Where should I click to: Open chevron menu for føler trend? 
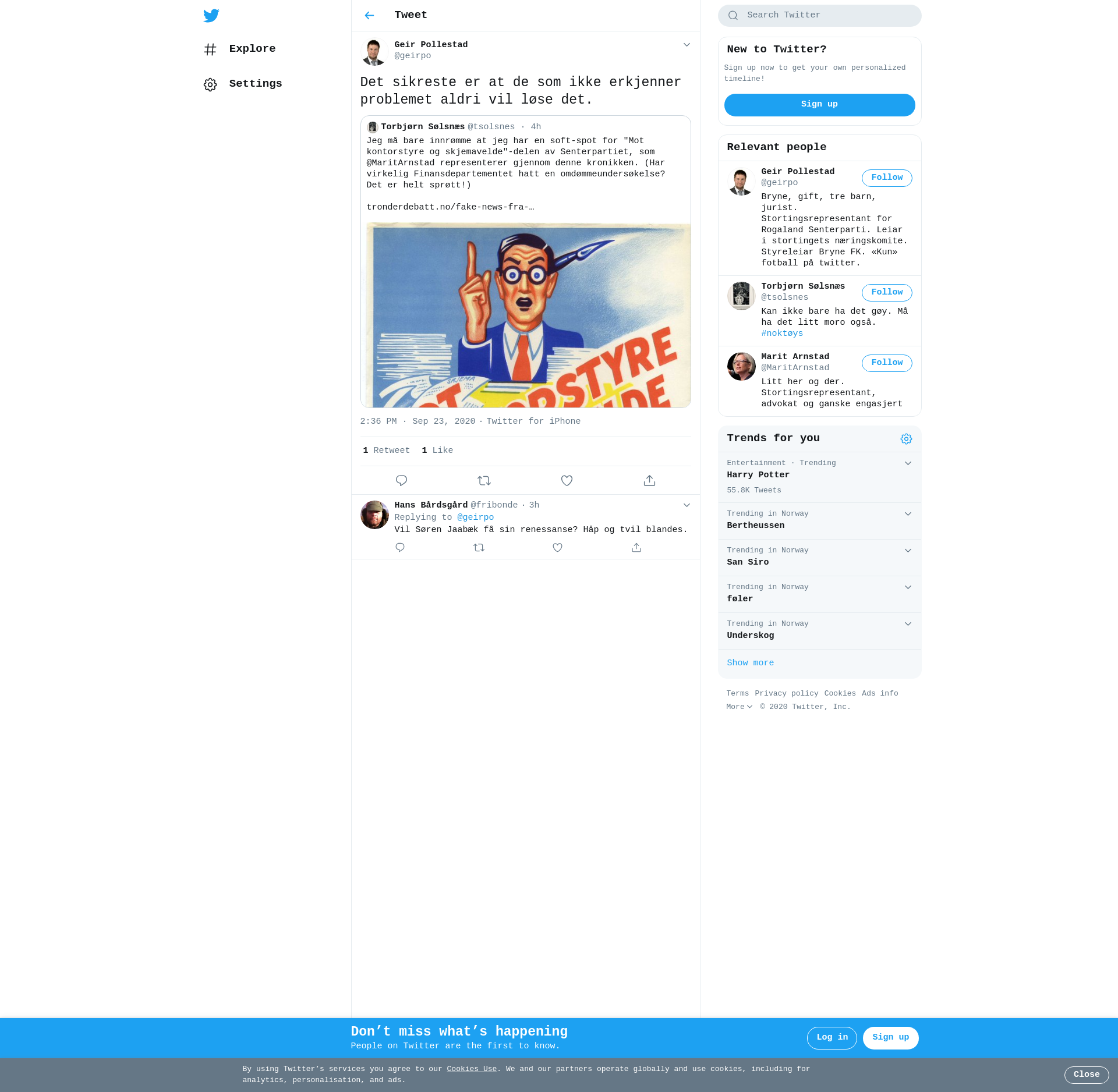pos(908,587)
